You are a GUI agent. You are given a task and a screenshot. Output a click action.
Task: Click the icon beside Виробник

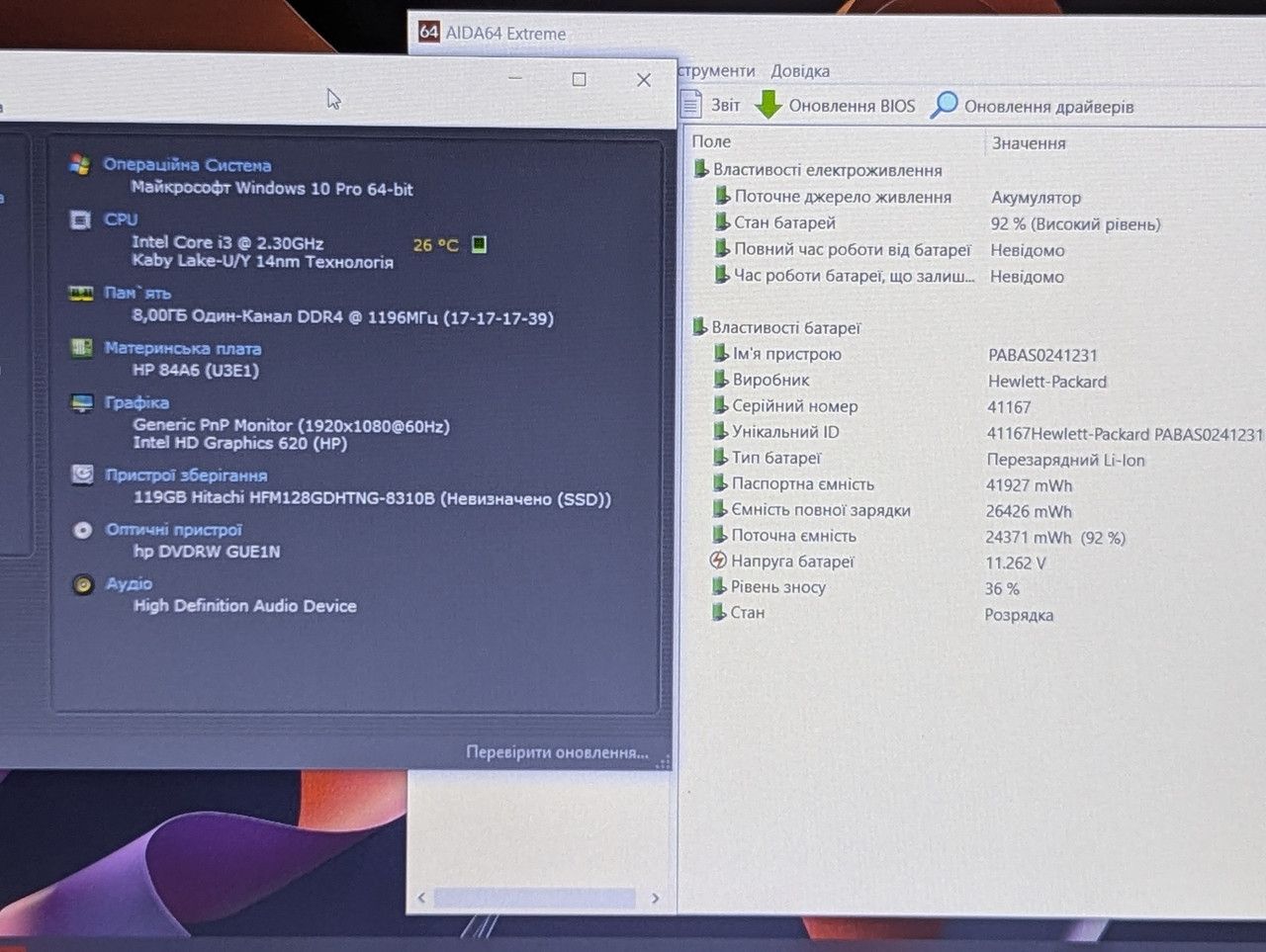(721, 379)
